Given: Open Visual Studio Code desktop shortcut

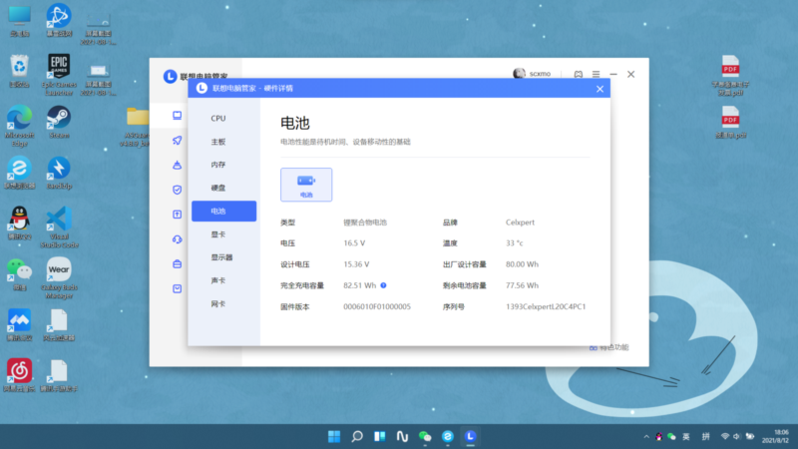Looking at the screenshot, I should tap(59, 220).
